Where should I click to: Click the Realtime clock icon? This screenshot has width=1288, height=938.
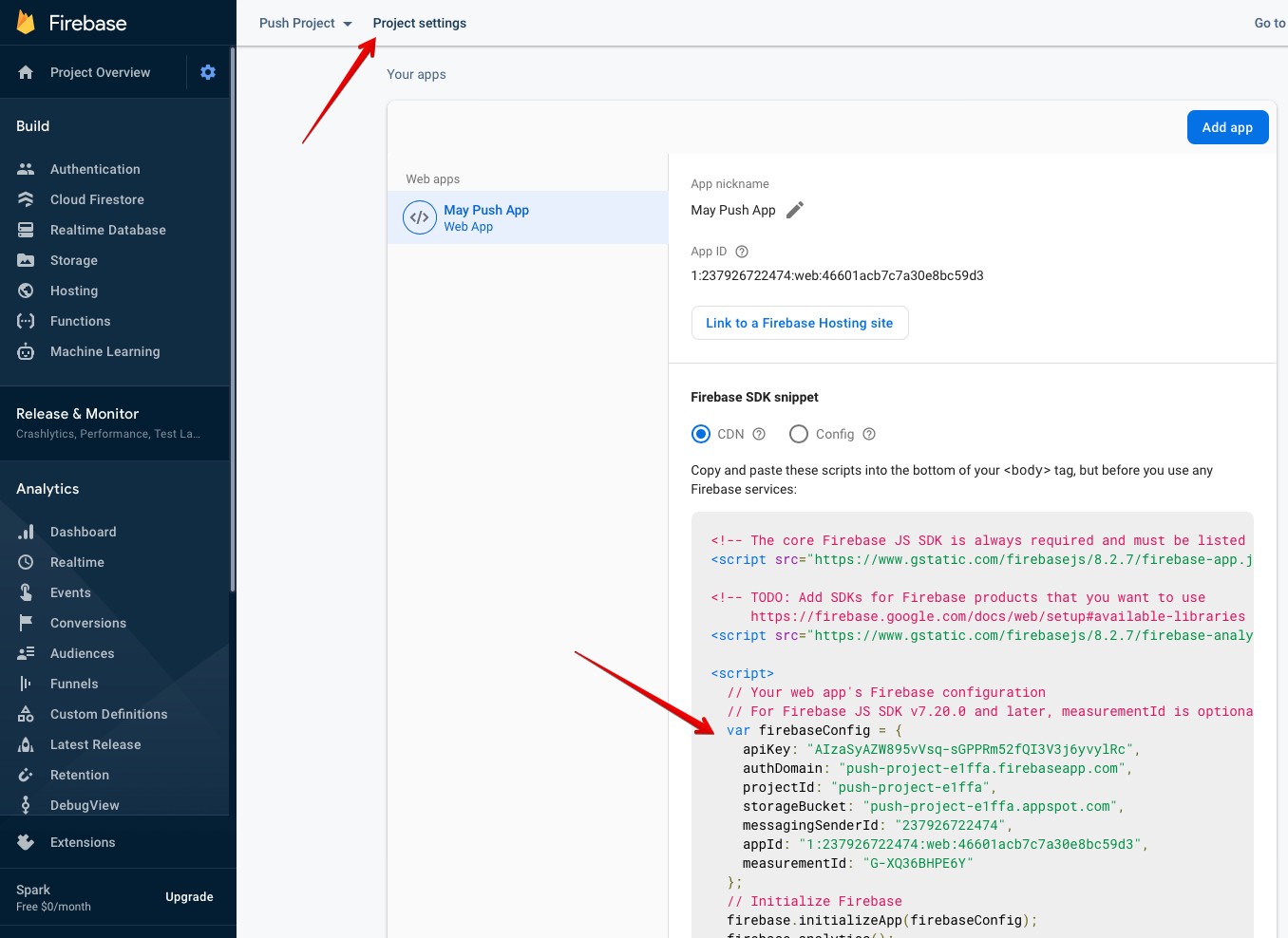pyautogui.click(x=26, y=562)
